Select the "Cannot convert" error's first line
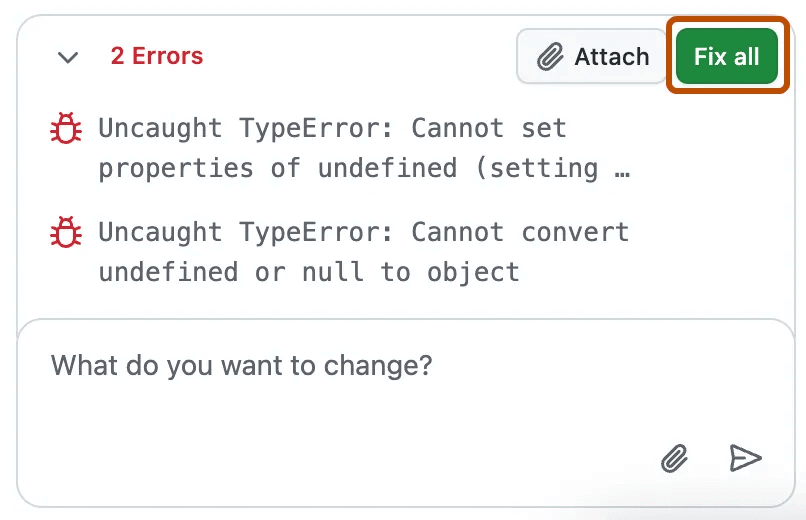The width and height of the screenshot is (806, 520). click(x=364, y=233)
